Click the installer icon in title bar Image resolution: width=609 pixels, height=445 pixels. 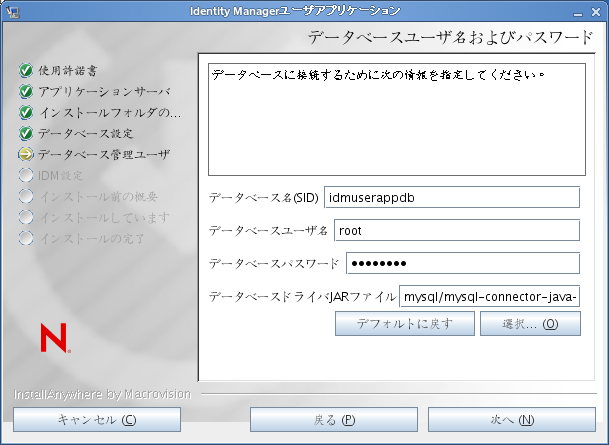click(x=13, y=12)
